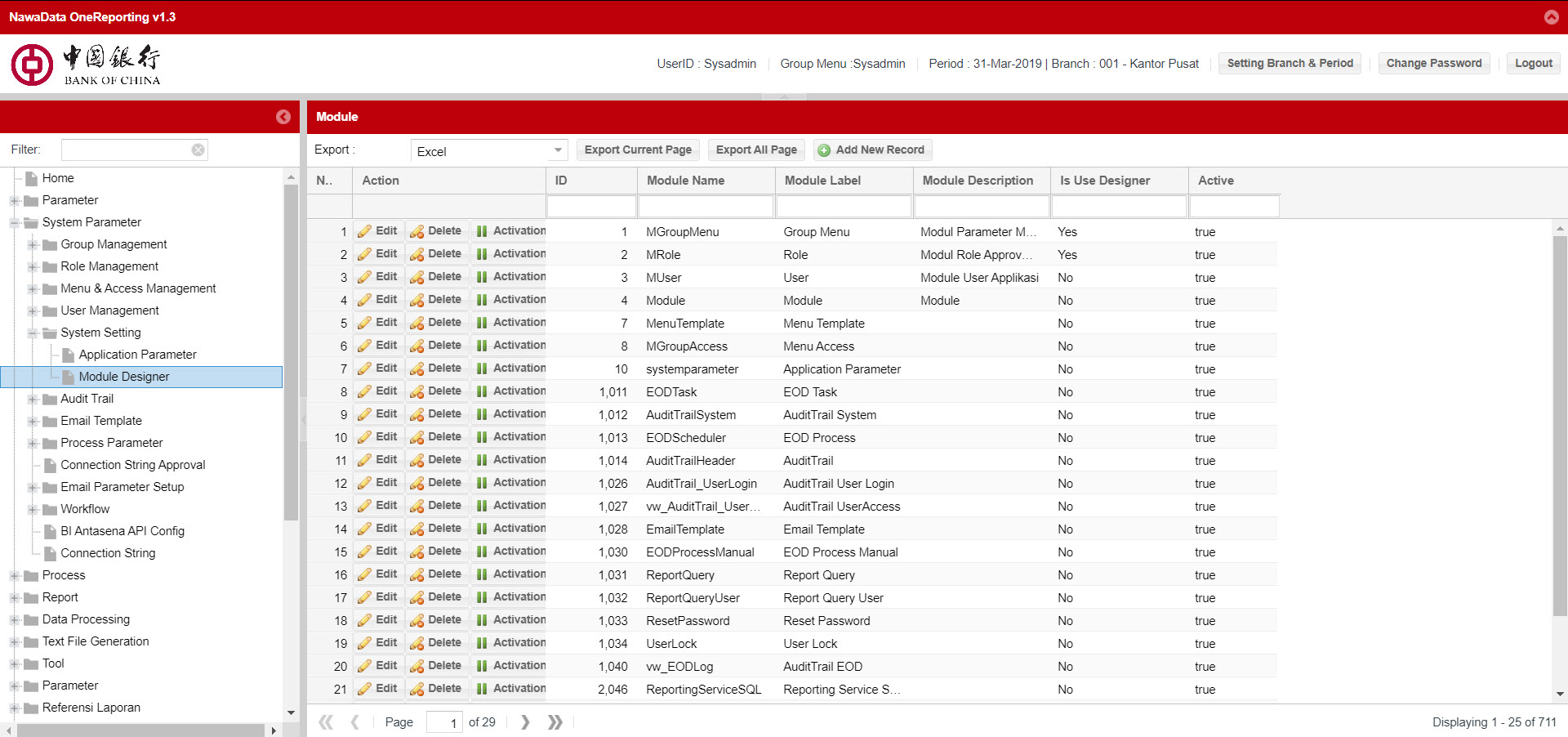Expand the Audit Trail tree node
1568x737 pixels.
33,399
